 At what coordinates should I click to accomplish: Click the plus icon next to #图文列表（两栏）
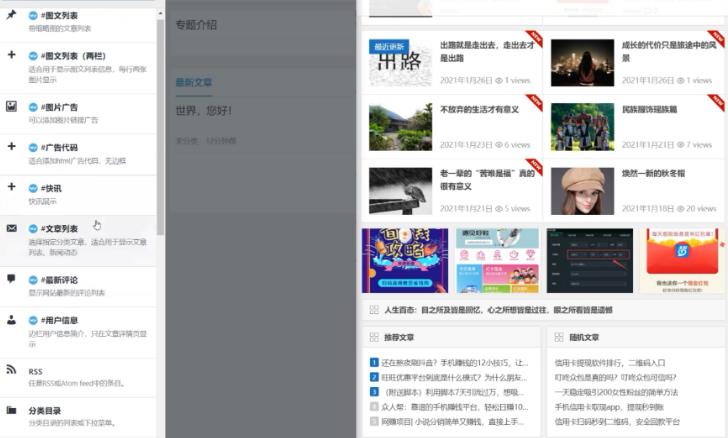11,55
